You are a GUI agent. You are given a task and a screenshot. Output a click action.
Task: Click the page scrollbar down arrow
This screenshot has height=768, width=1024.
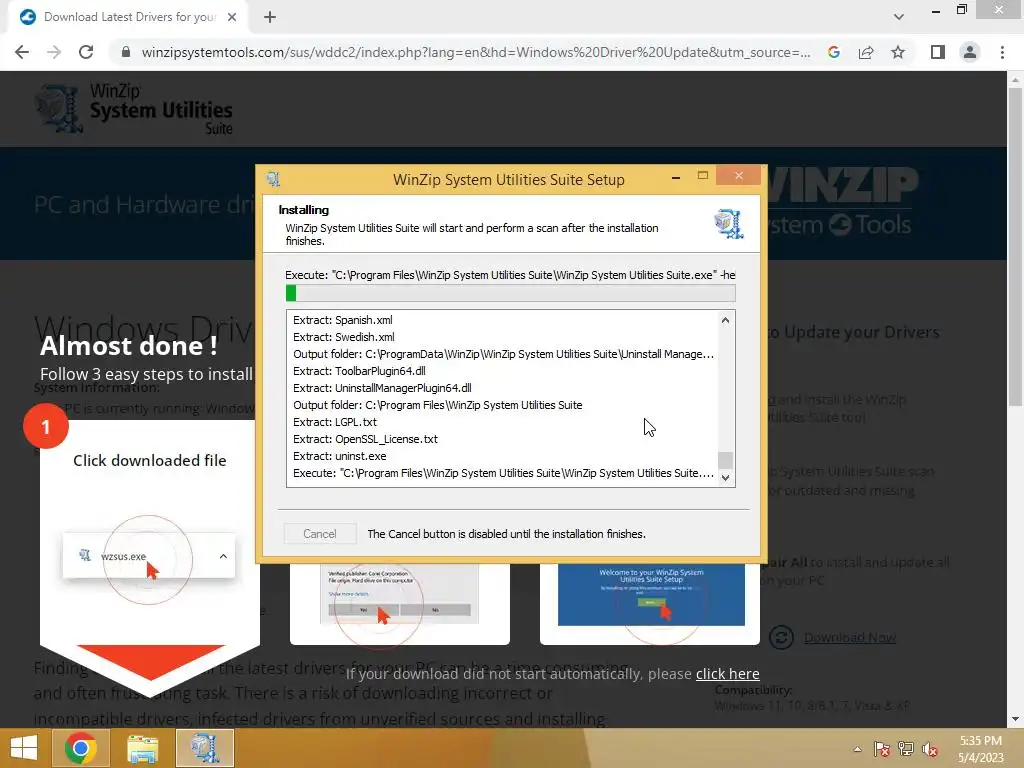(1015, 719)
